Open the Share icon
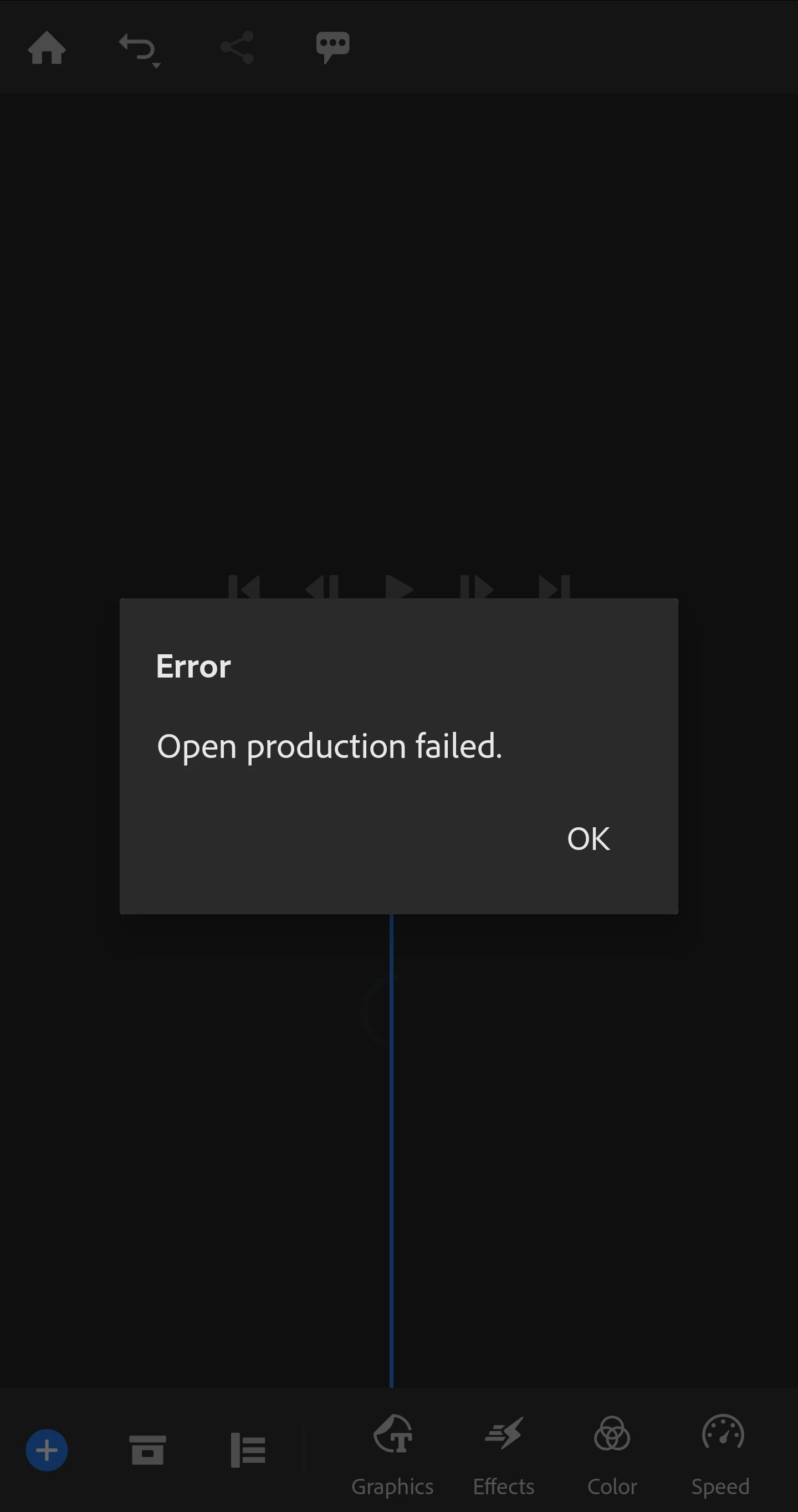Screen dimensions: 798x1512 237,48
